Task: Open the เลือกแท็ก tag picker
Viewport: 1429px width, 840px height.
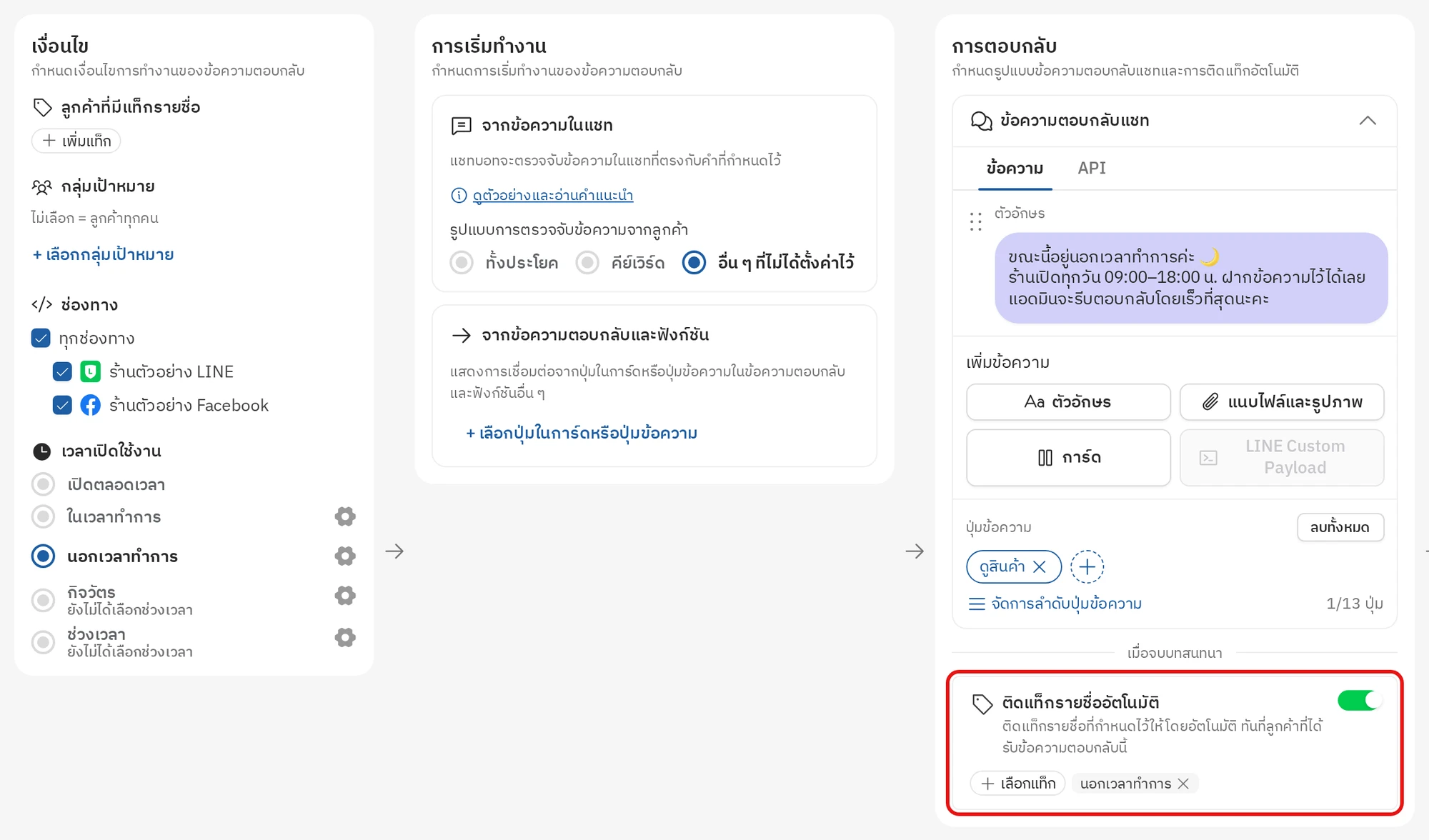Action: [1017, 784]
